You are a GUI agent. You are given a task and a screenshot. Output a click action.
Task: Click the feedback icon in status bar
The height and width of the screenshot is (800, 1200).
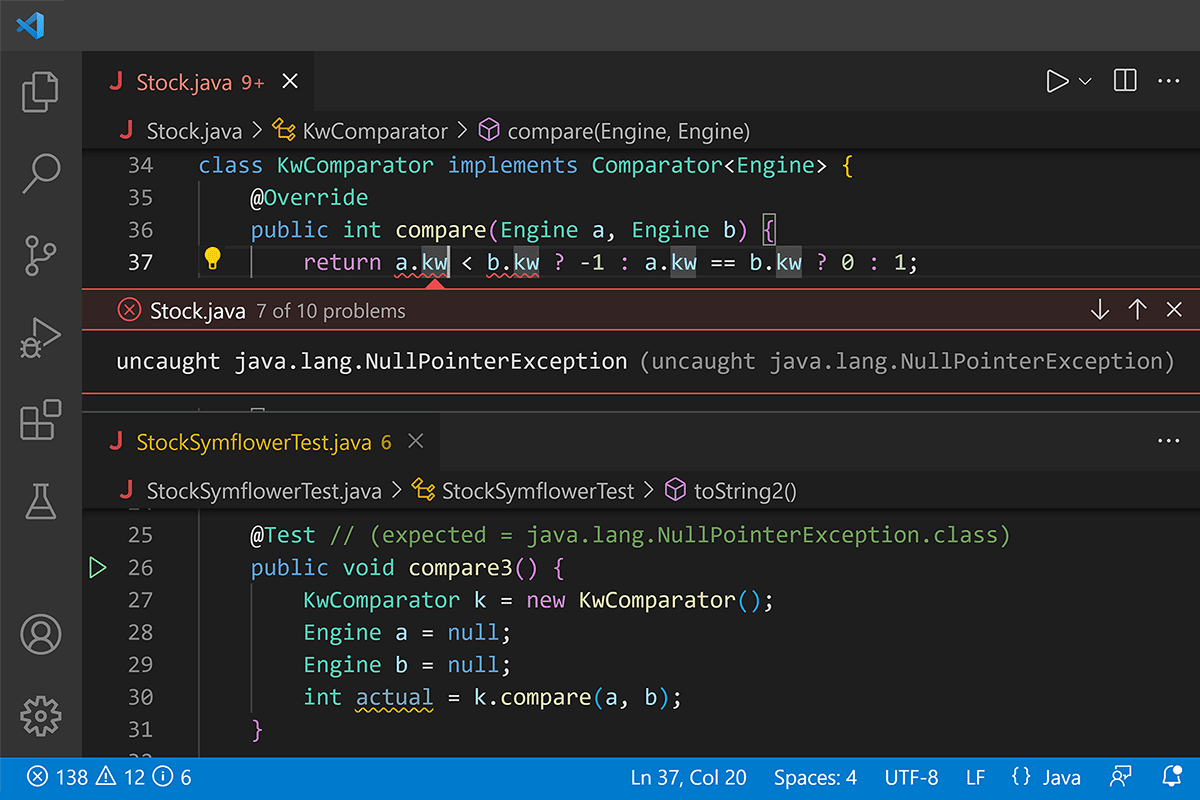tap(1121, 777)
